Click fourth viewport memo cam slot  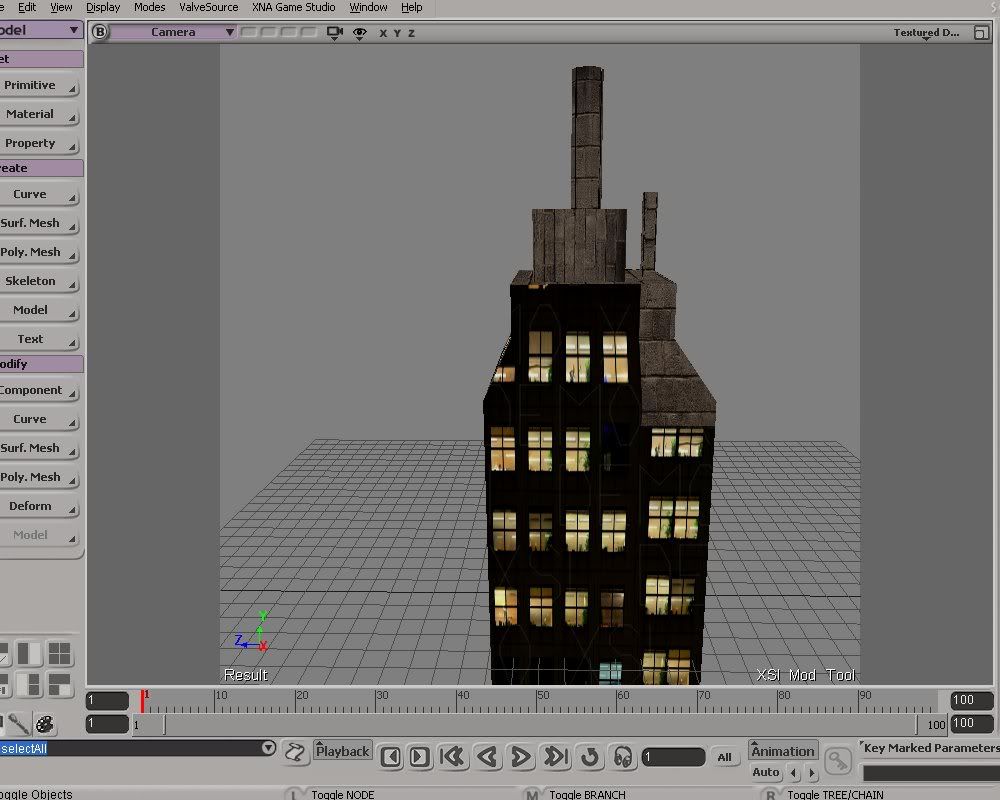coord(309,32)
